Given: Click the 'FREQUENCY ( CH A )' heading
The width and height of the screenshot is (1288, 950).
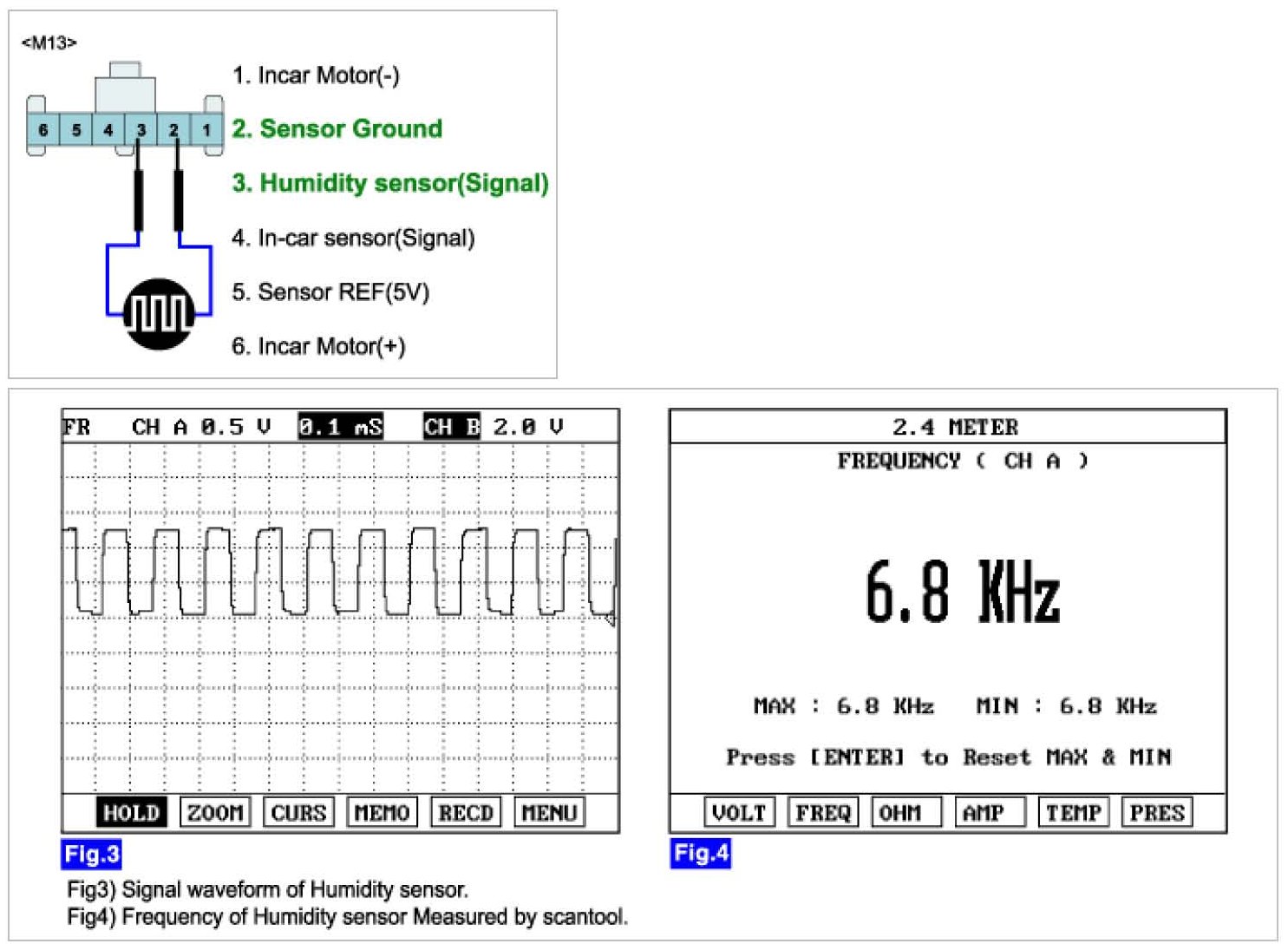Looking at the screenshot, I should 963,461.
